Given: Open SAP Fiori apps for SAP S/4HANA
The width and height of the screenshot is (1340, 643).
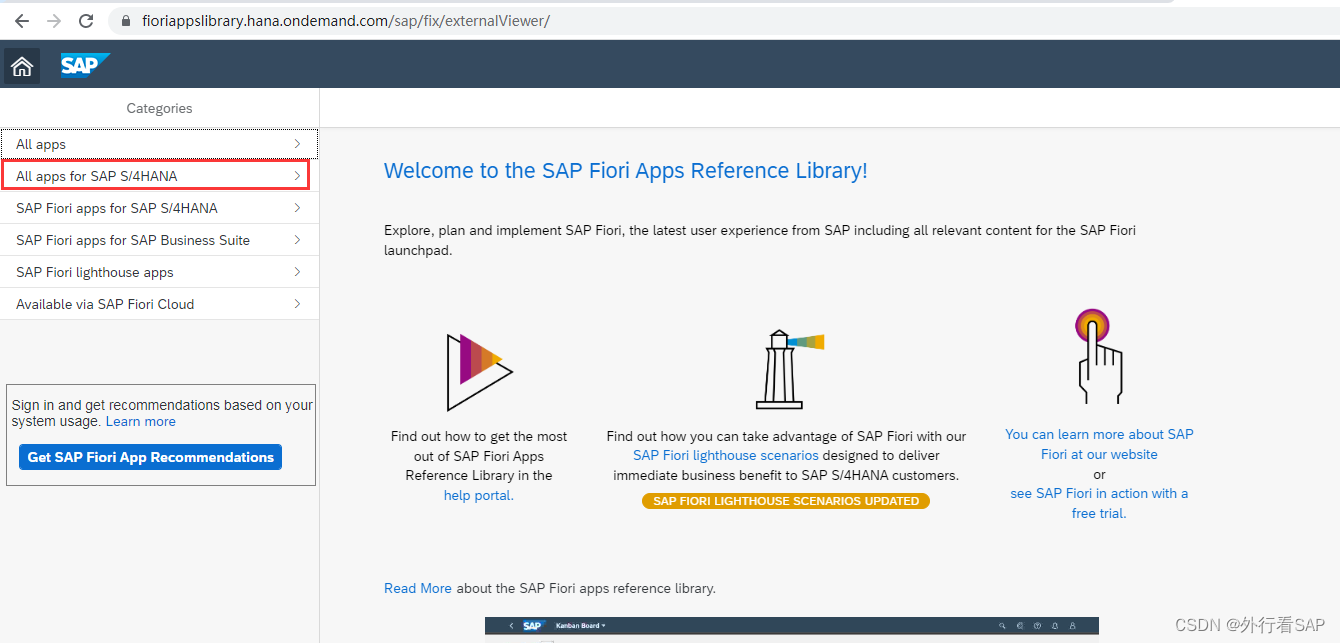Looking at the screenshot, I should 159,208.
